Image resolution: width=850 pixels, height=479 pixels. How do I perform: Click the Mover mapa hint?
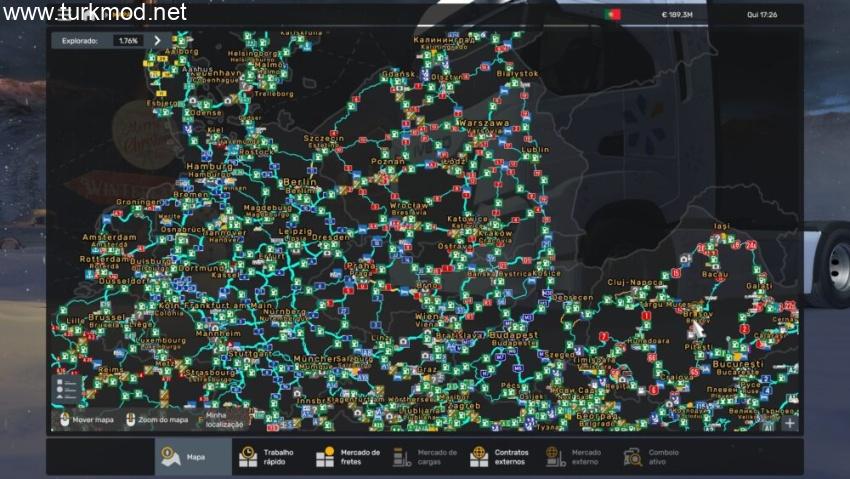[x=87, y=420]
